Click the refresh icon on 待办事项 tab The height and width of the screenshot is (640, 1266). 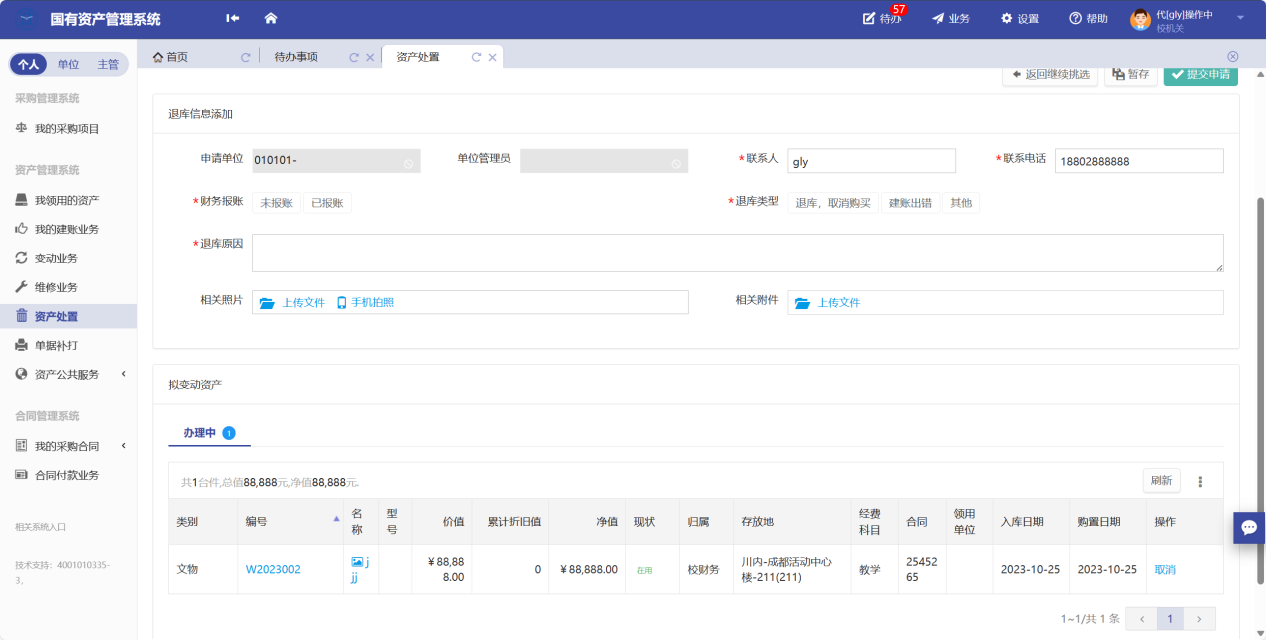point(354,57)
